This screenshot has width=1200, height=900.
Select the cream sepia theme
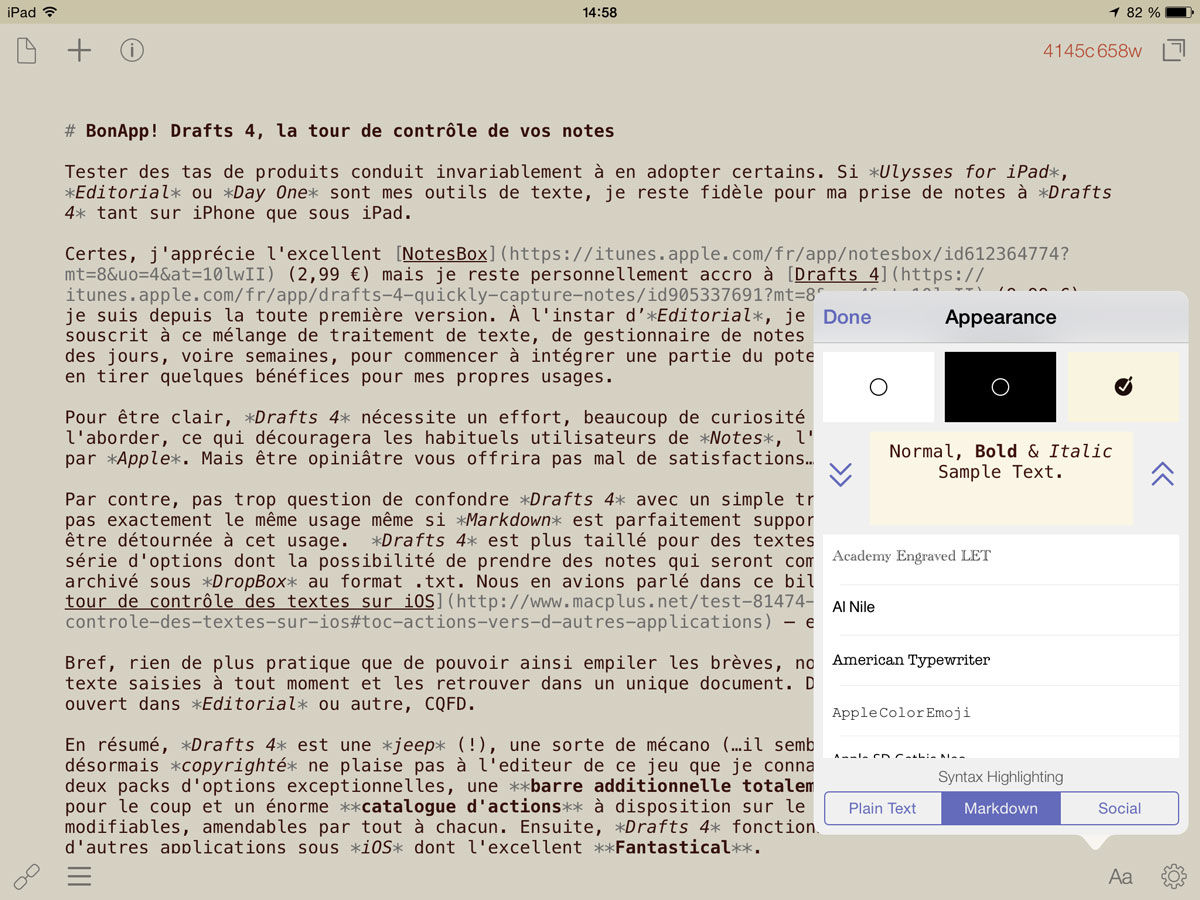[x=1123, y=386]
